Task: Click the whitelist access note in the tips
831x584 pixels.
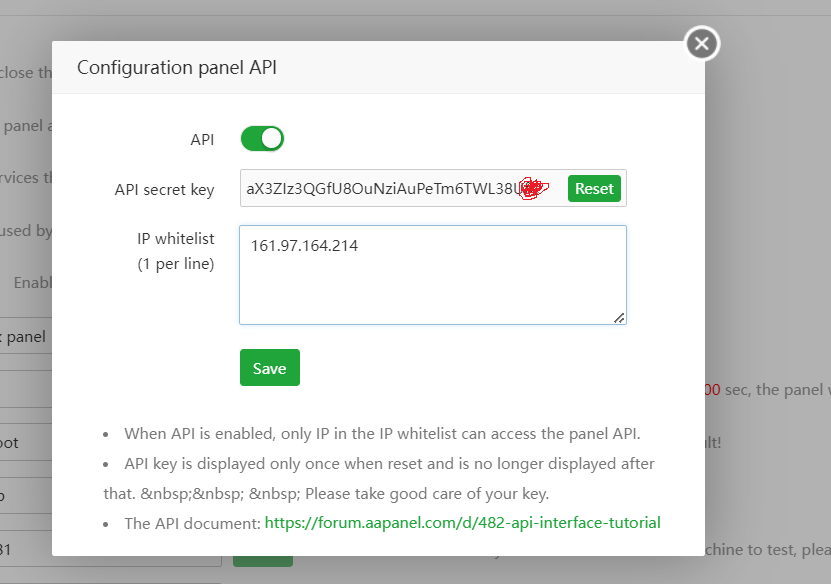Action: (x=382, y=434)
